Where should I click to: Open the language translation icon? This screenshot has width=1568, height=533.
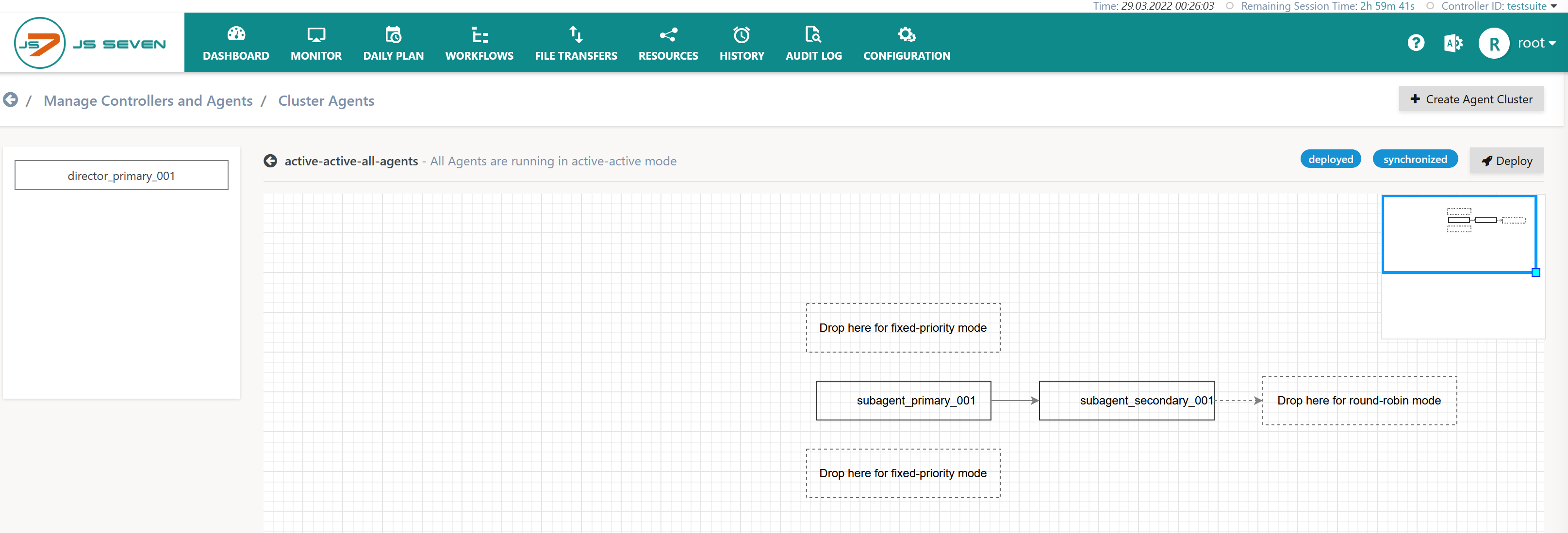[1453, 43]
